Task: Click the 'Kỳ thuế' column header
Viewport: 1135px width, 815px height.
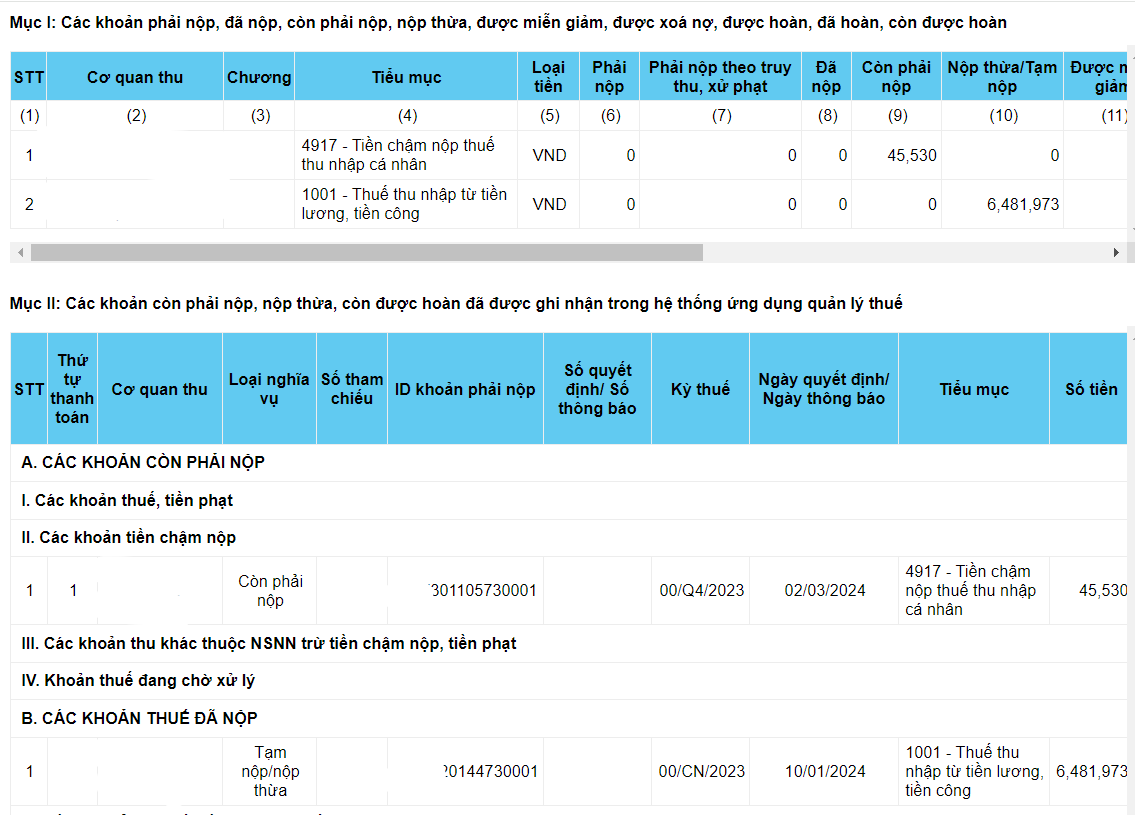Action: 700,389
